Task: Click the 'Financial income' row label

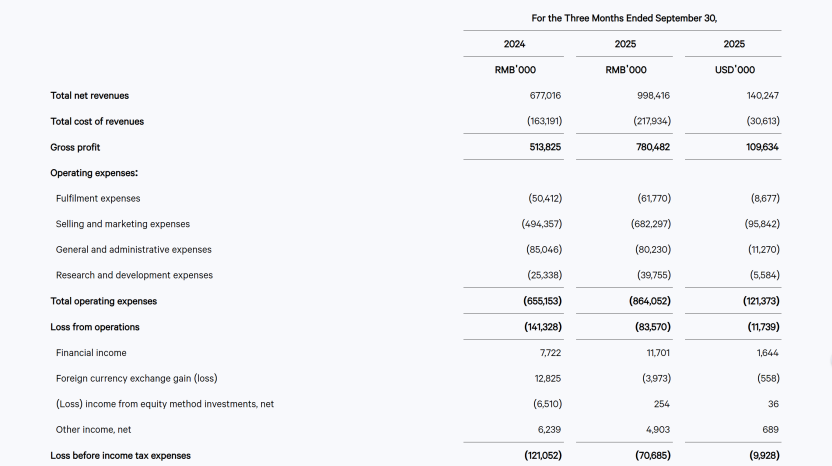Action: tap(91, 353)
